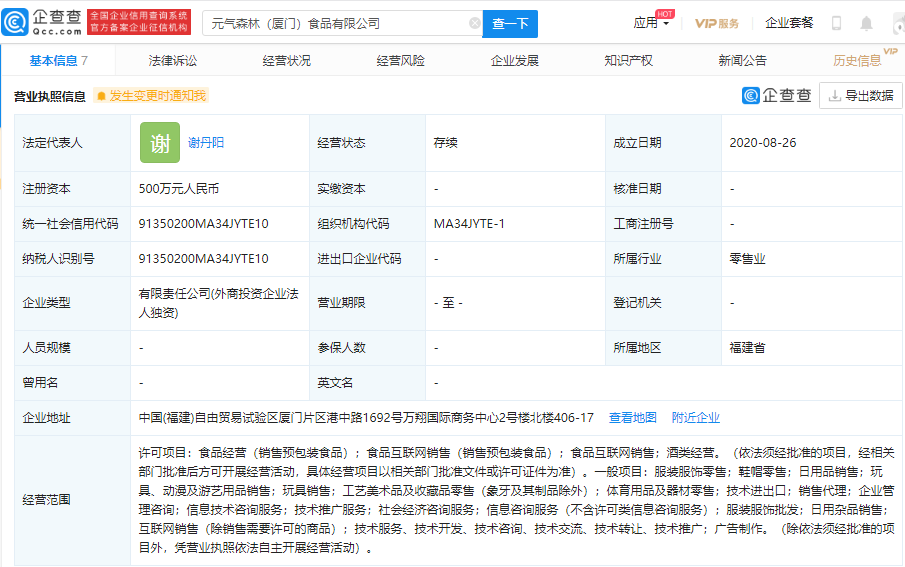Click the region value 福建省
Viewport: 905px width, 567px height.
747,348
